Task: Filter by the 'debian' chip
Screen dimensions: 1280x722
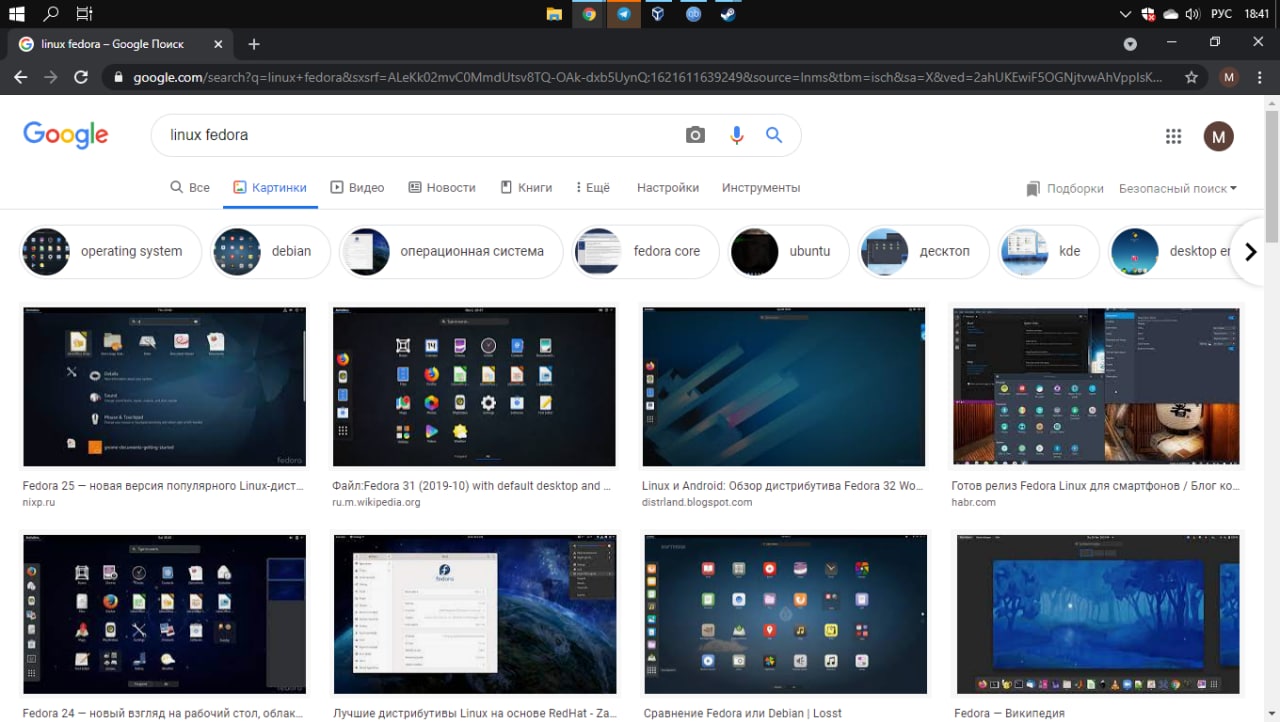Action: tap(270, 252)
